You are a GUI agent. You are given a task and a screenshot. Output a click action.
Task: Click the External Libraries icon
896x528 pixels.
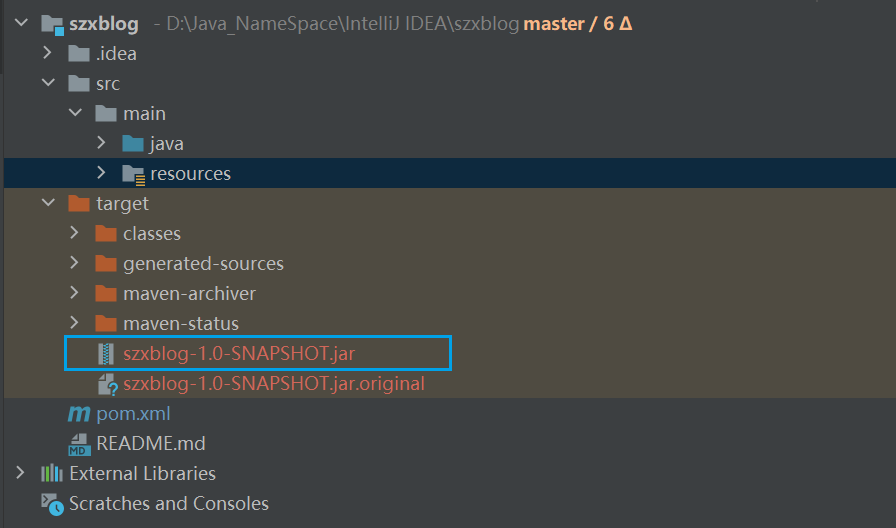pos(52,473)
